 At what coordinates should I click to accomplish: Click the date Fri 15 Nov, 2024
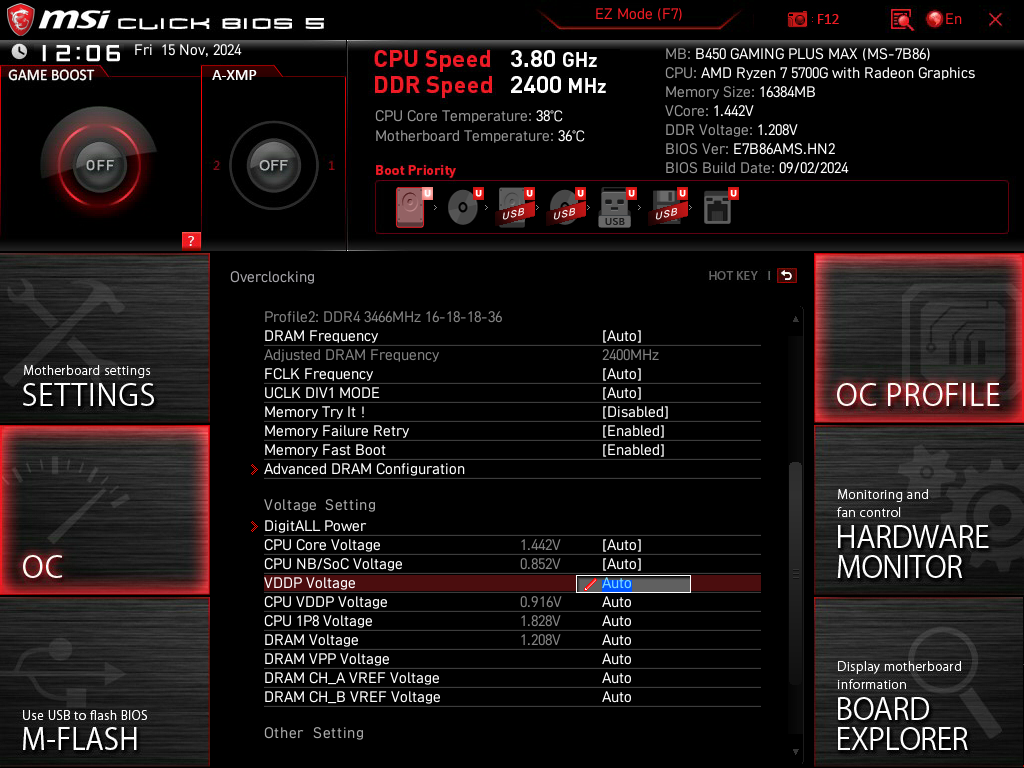click(x=187, y=50)
